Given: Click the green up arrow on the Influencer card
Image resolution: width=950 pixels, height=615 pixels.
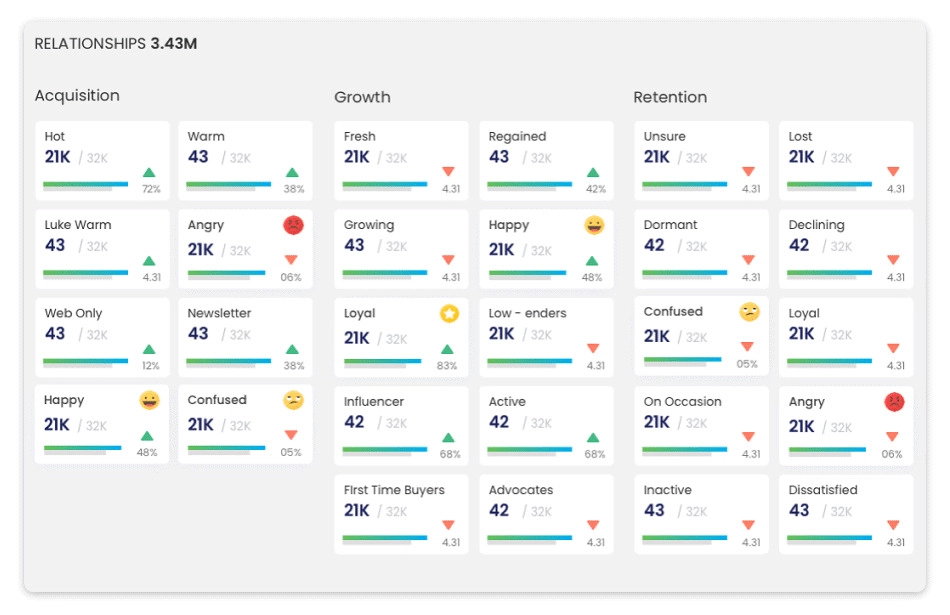Looking at the screenshot, I should click(x=449, y=438).
